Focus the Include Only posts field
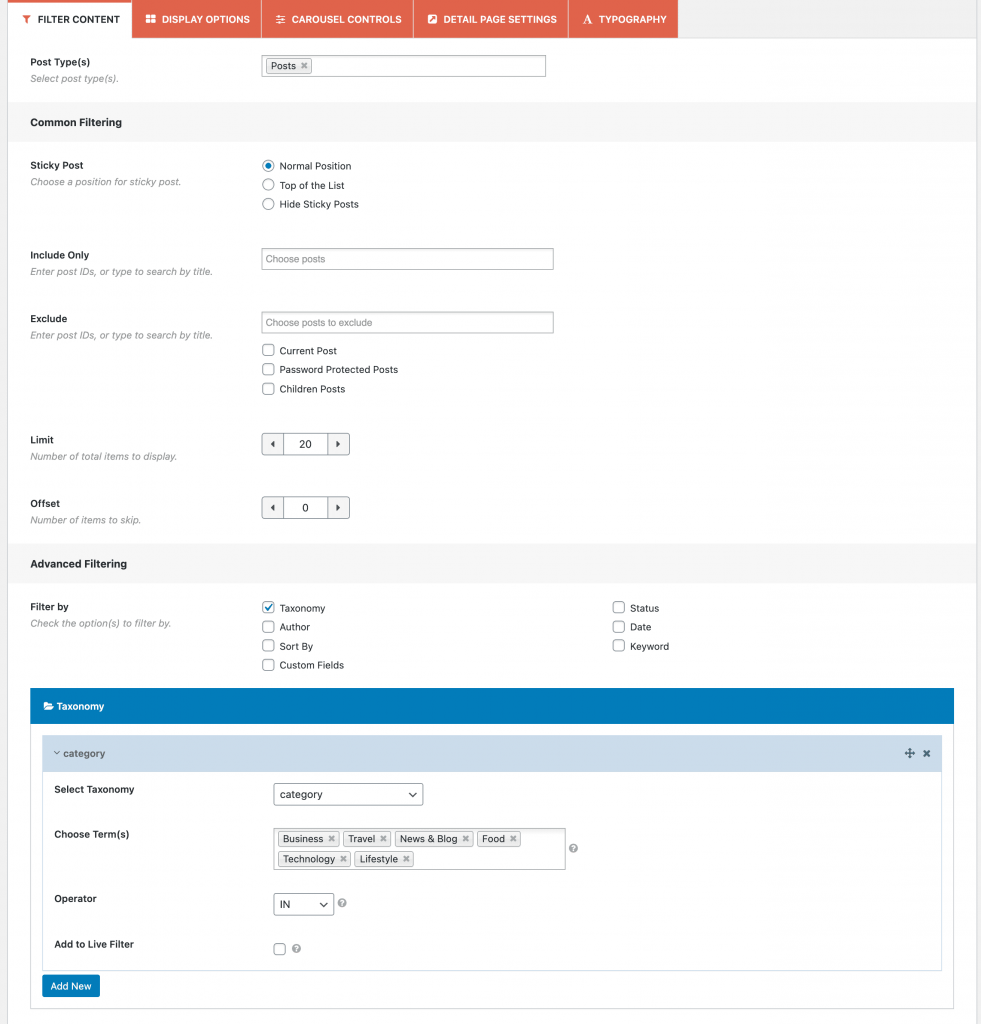Viewport: 981px width, 1024px height. pyautogui.click(x=408, y=259)
